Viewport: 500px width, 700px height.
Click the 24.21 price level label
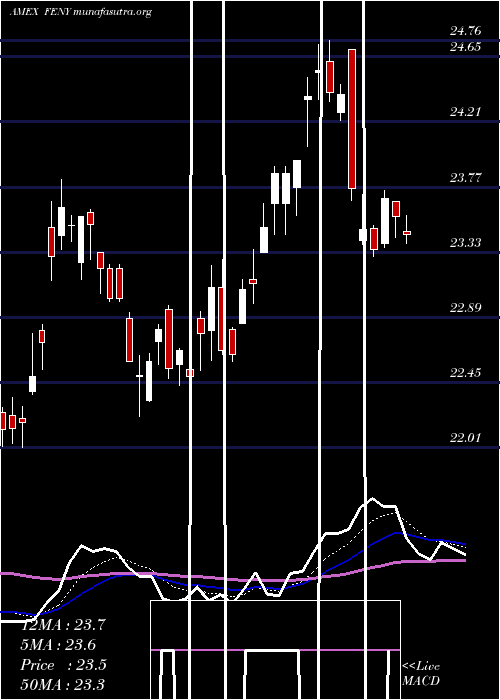click(466, 112)
